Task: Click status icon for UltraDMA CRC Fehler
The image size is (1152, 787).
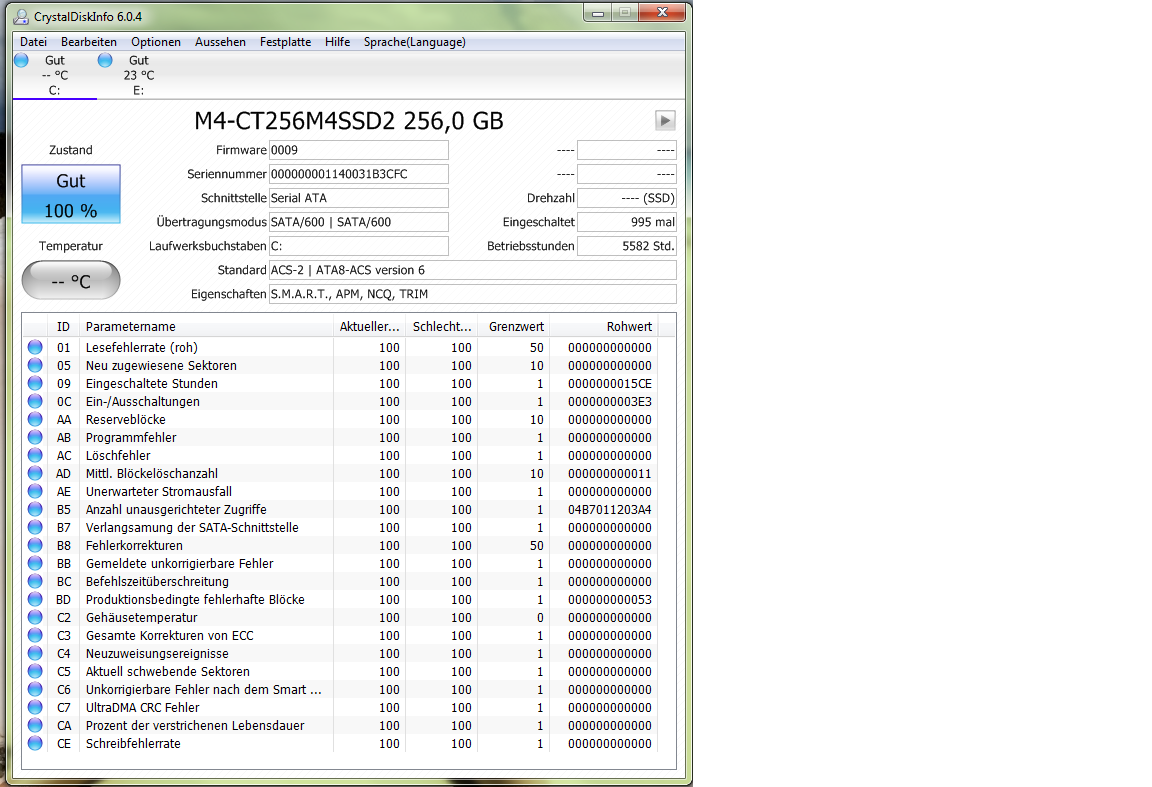Action: click(x=35, y=707)
